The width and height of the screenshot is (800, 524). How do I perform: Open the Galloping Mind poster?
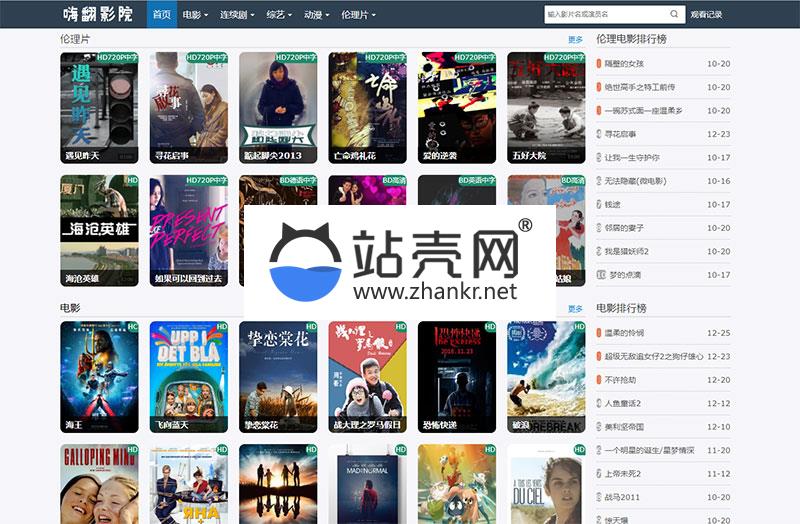pos(99,484)
